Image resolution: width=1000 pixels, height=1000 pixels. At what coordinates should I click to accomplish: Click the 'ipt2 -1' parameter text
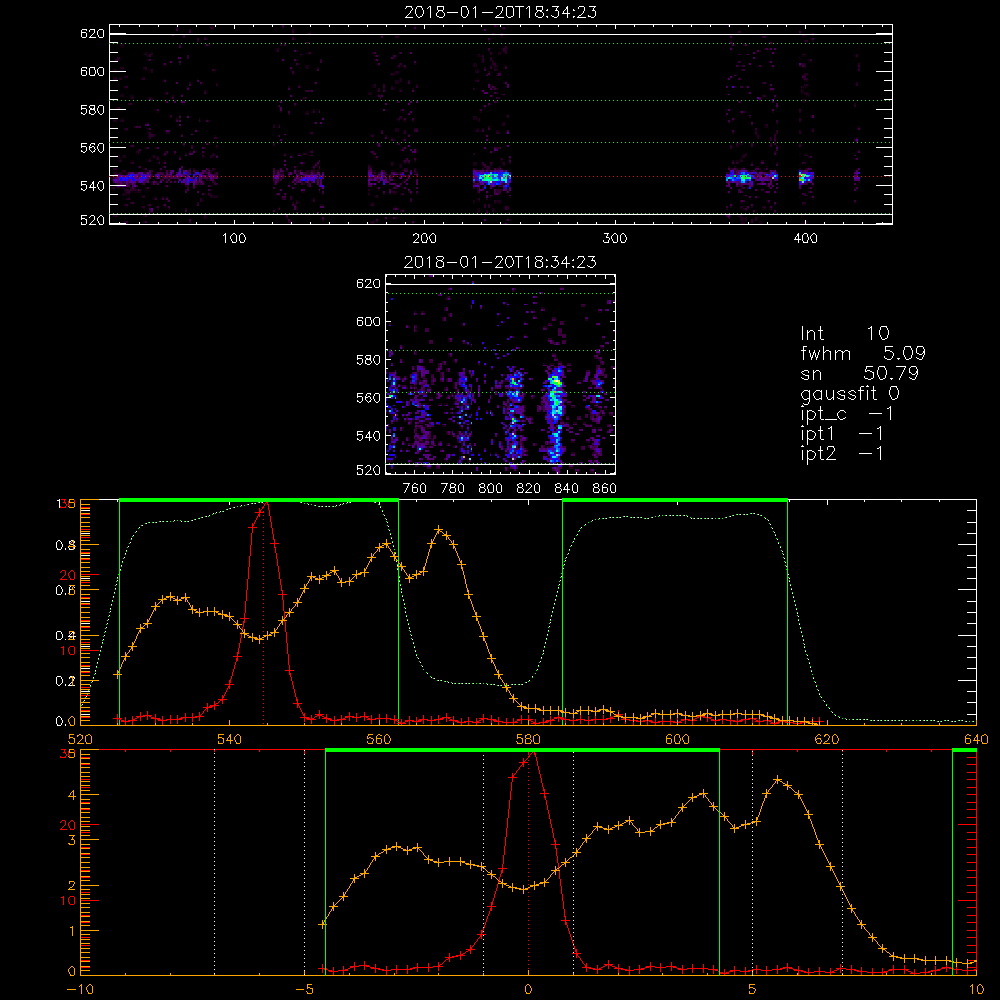[x=842, y=453]
